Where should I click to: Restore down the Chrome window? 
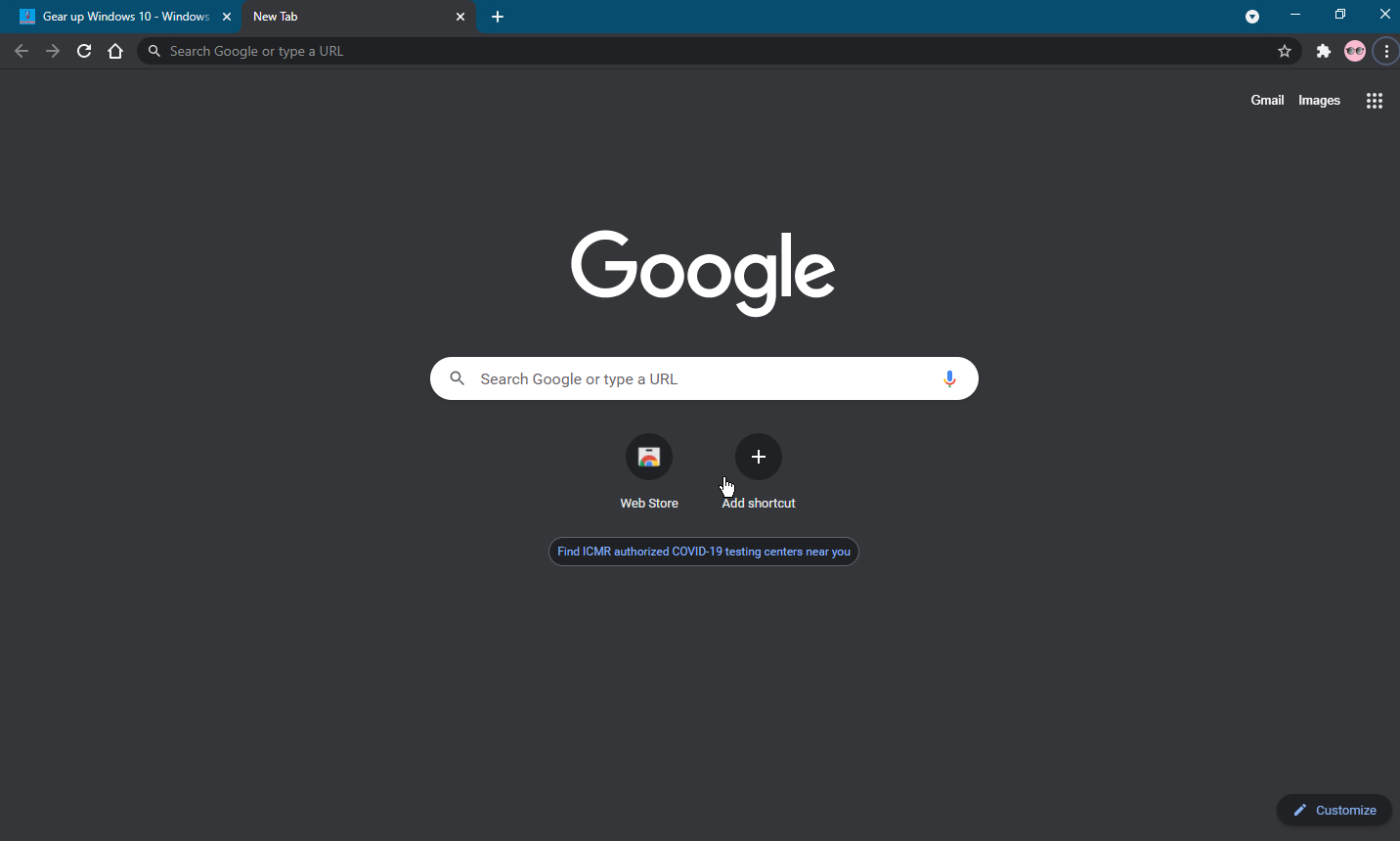[1340, 15]
